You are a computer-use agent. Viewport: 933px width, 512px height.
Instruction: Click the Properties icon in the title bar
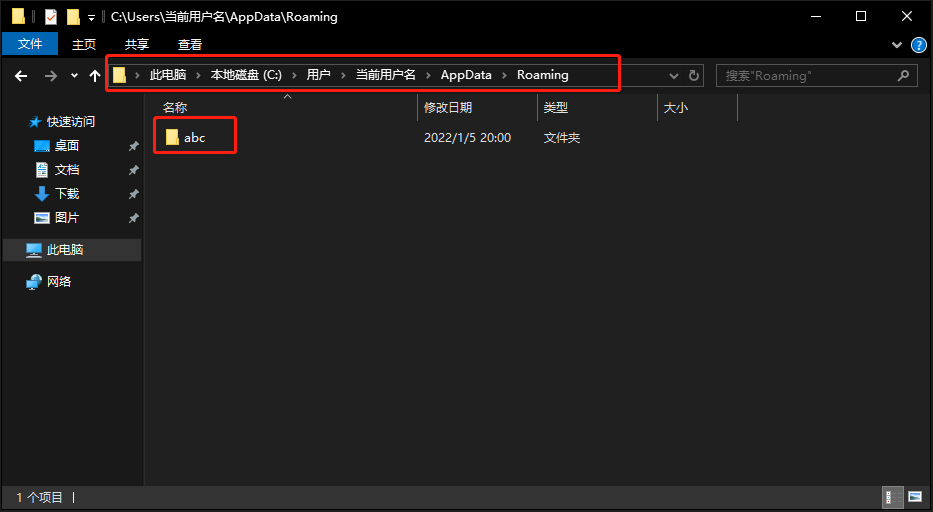pos(51,17)
